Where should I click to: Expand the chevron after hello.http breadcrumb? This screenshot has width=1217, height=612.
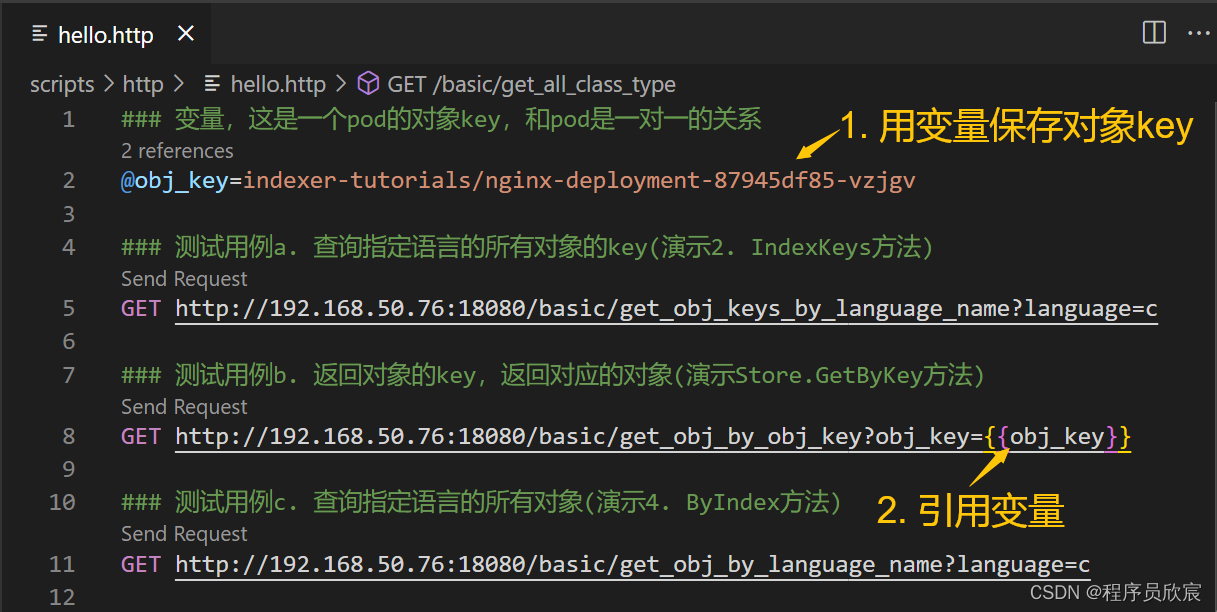[340, 84]
